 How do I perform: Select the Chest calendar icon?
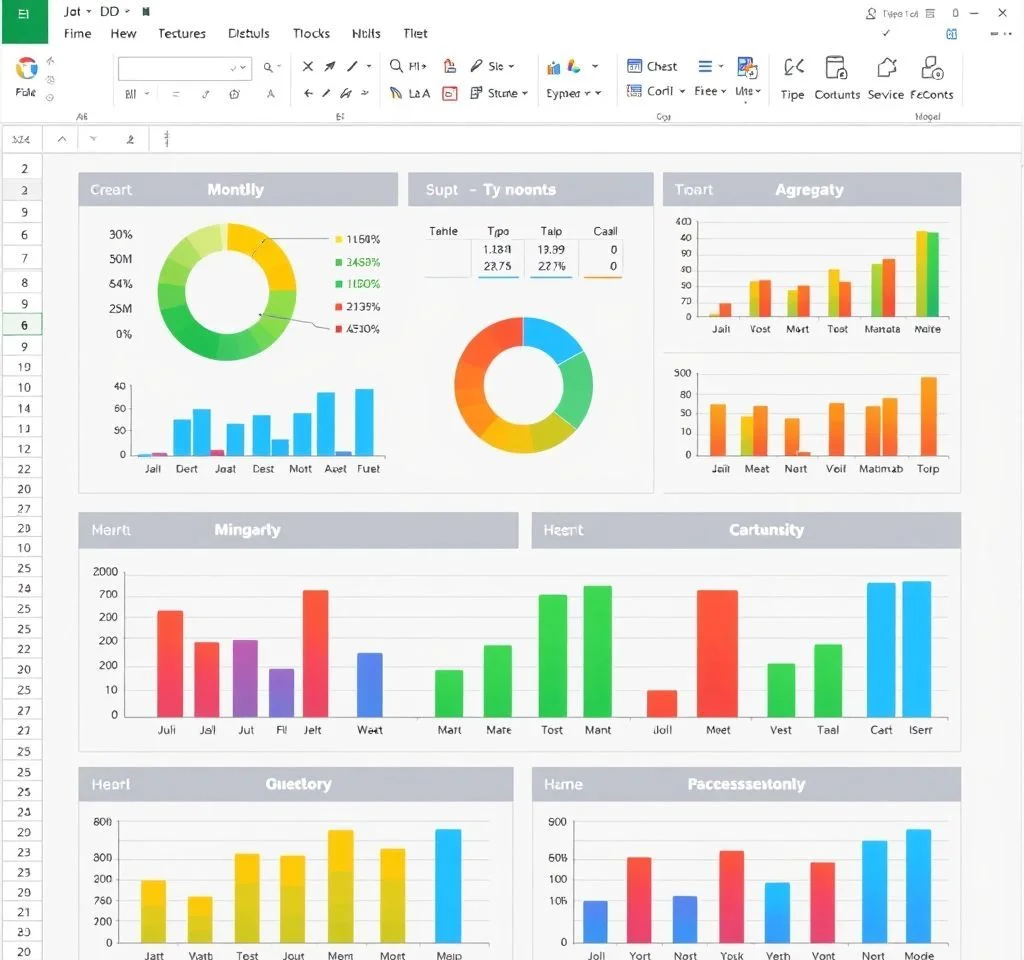pyautogui.click(x=634, y=66)
